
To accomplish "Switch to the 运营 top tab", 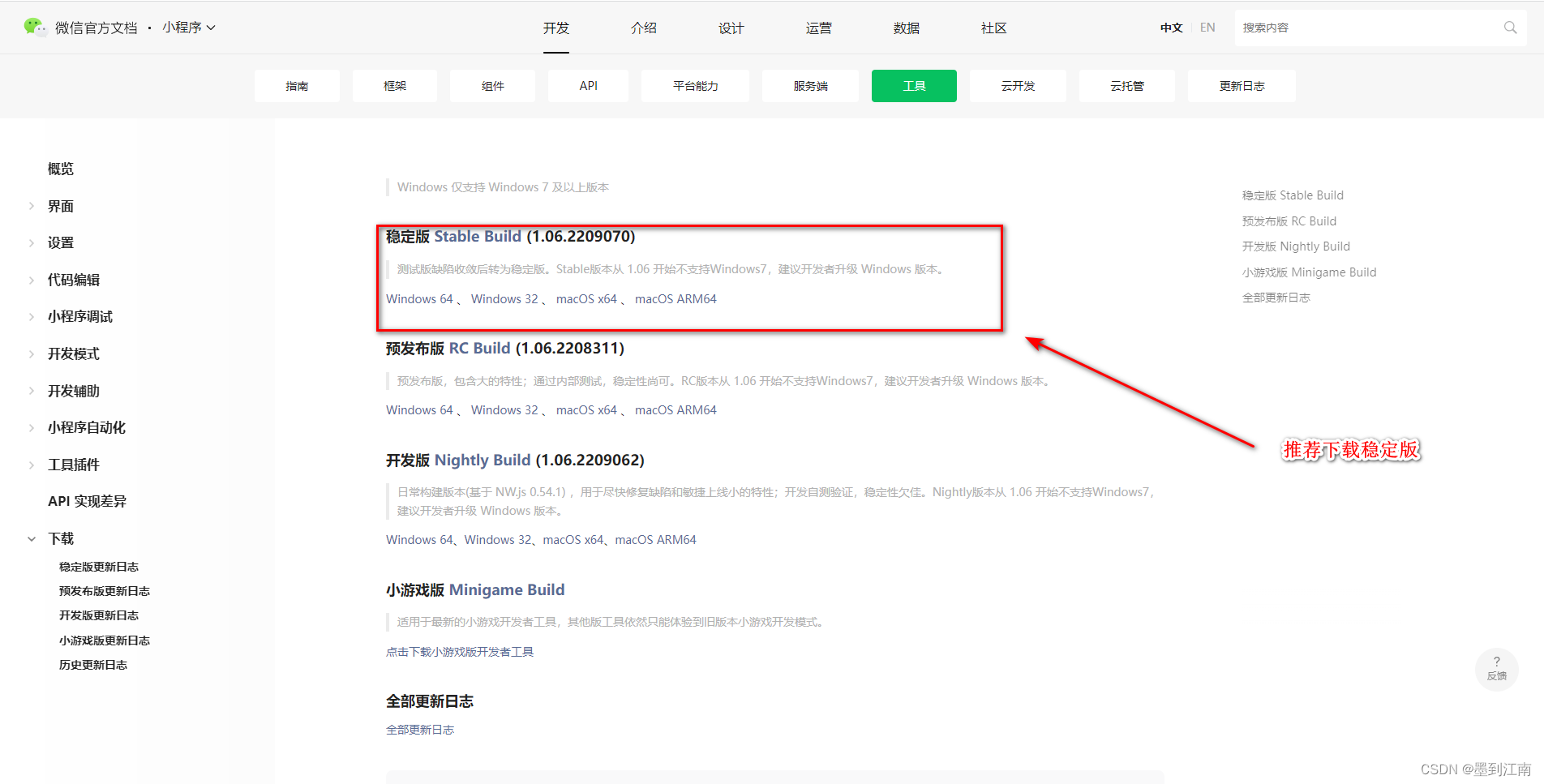I will (x=819, y=28).
